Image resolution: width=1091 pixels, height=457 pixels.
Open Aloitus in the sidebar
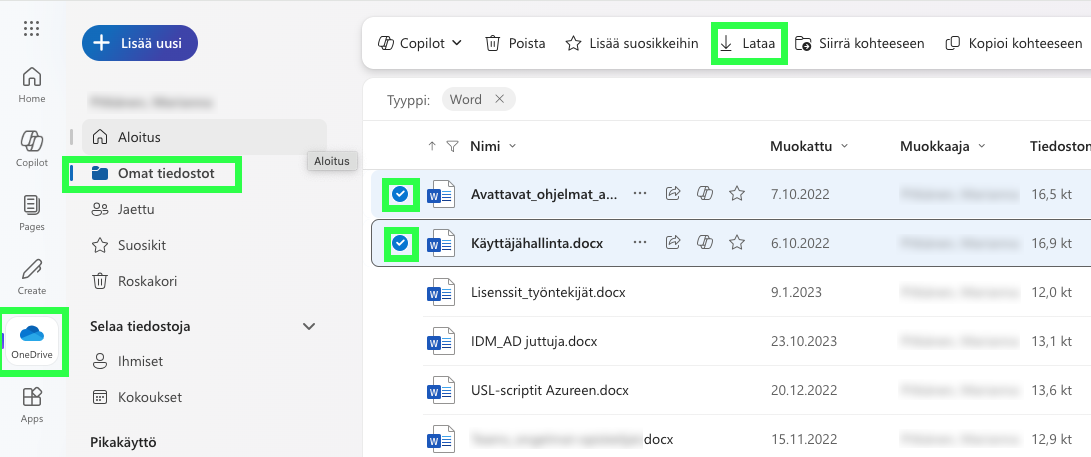[x=205, y=137]
